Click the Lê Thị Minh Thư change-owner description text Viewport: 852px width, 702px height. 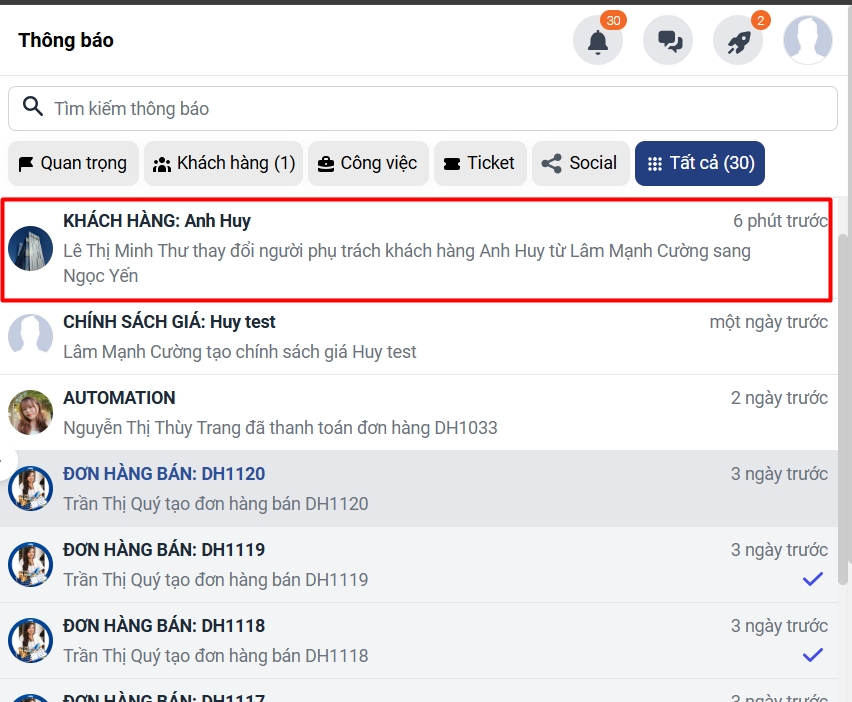[406, 263]
